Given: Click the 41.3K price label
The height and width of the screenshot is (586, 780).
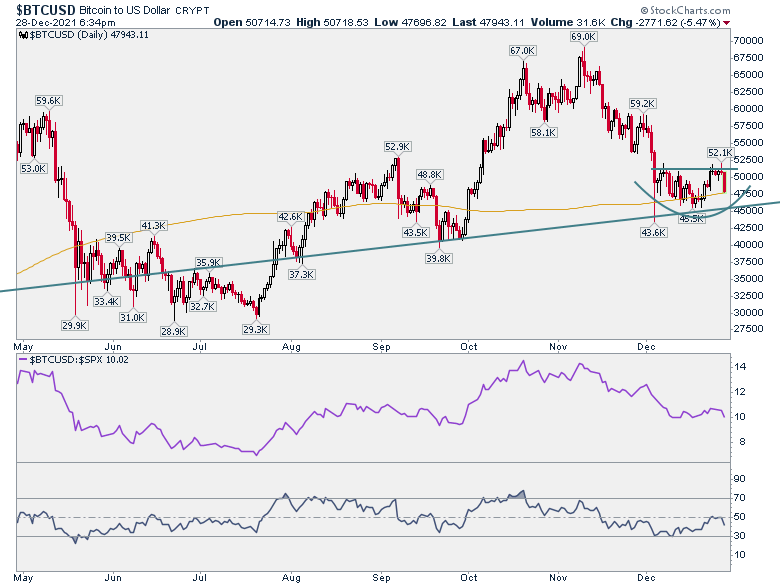Looking at the screenshot, I should [154, 226].
